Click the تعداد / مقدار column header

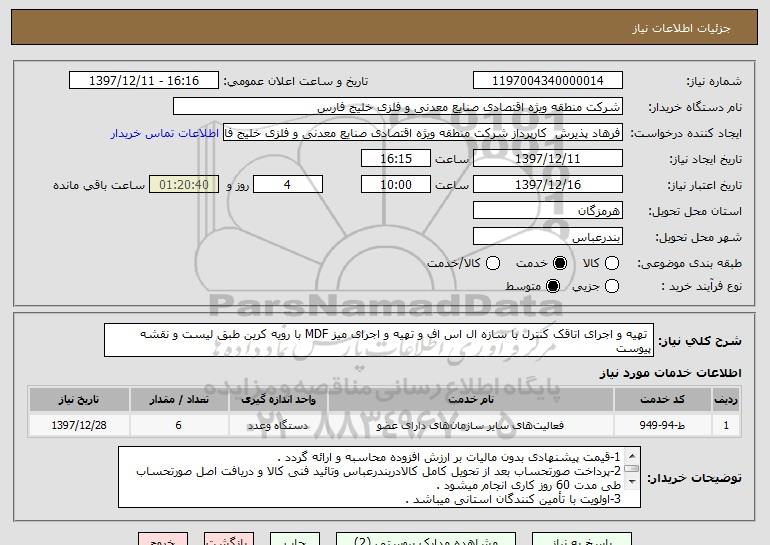click(x=179, y=400)
